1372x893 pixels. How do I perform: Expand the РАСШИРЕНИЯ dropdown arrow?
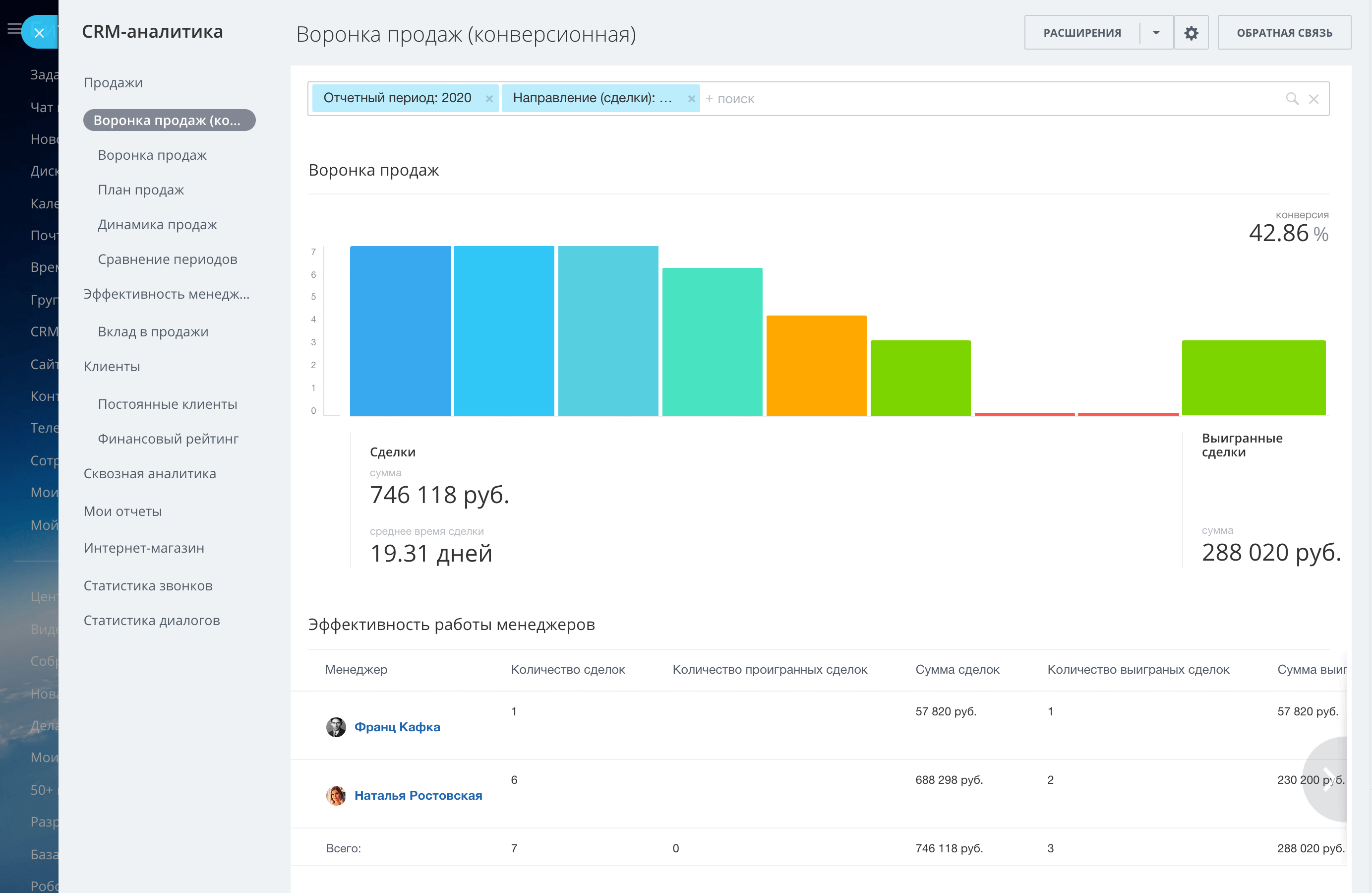click(1156, 33)
